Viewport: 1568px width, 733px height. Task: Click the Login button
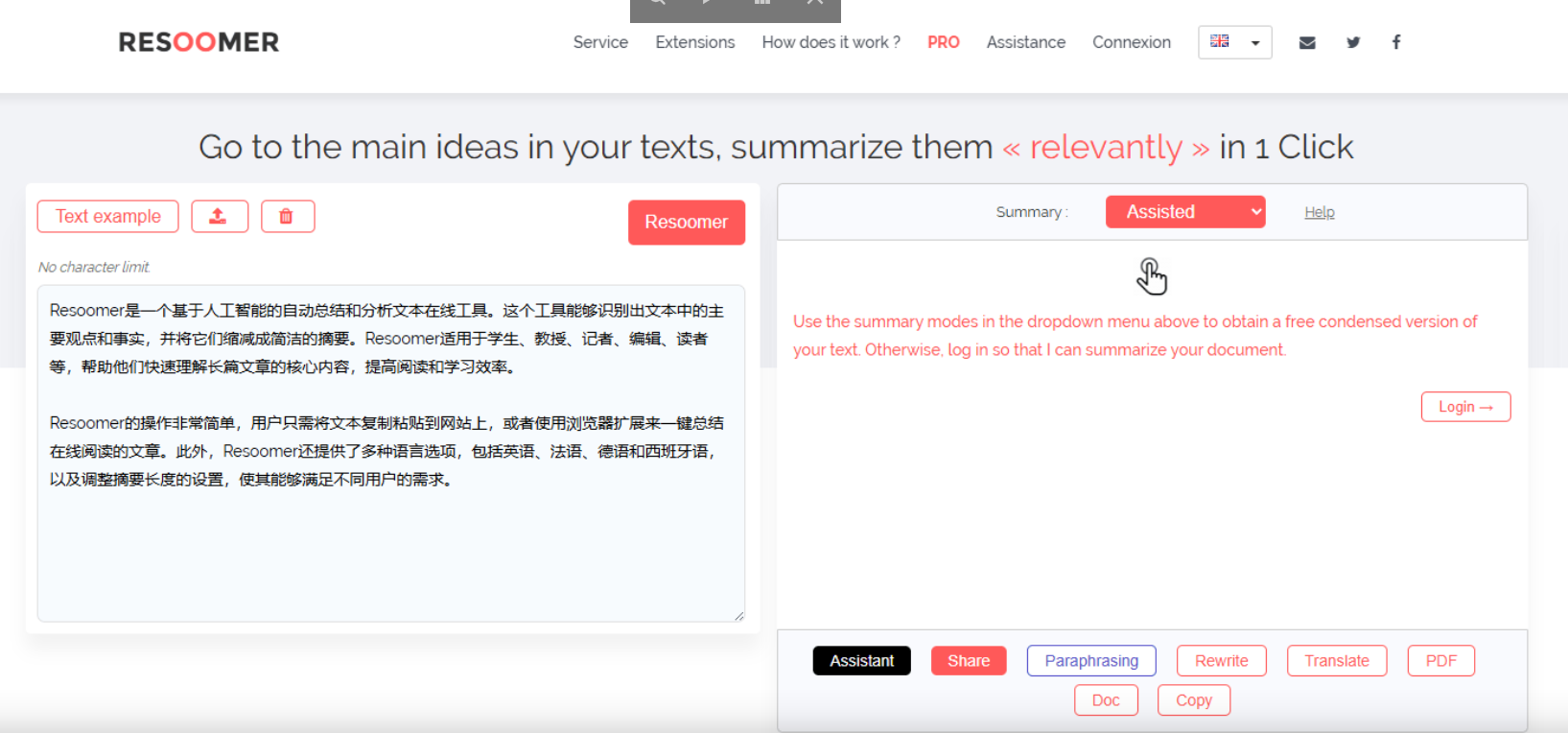[1465, 407]
